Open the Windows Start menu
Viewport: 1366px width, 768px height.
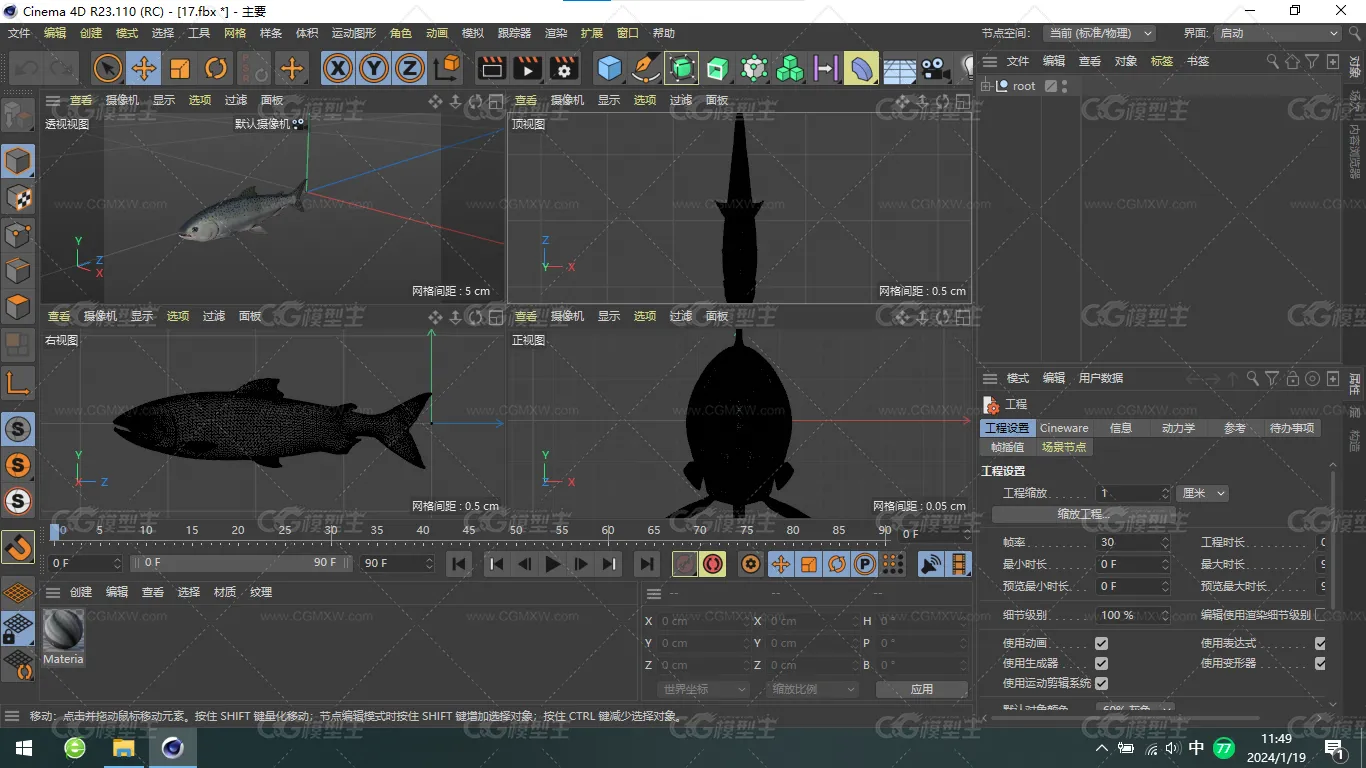coord(24,748)
